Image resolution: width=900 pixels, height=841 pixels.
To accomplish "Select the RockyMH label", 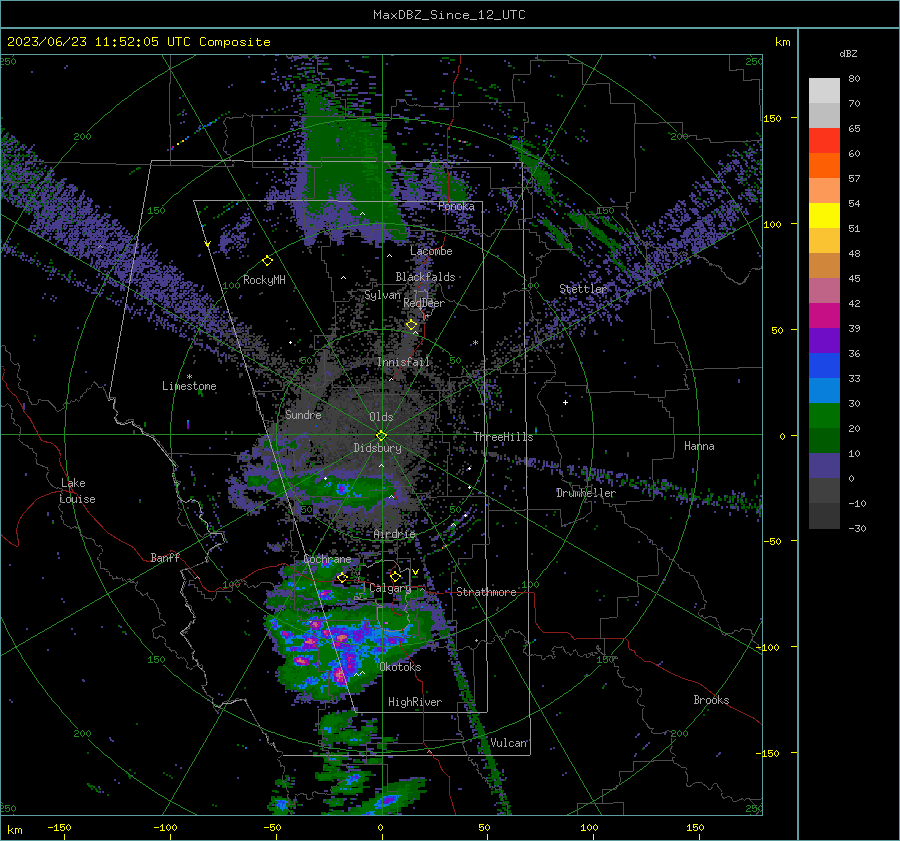I will pos(264,280).
